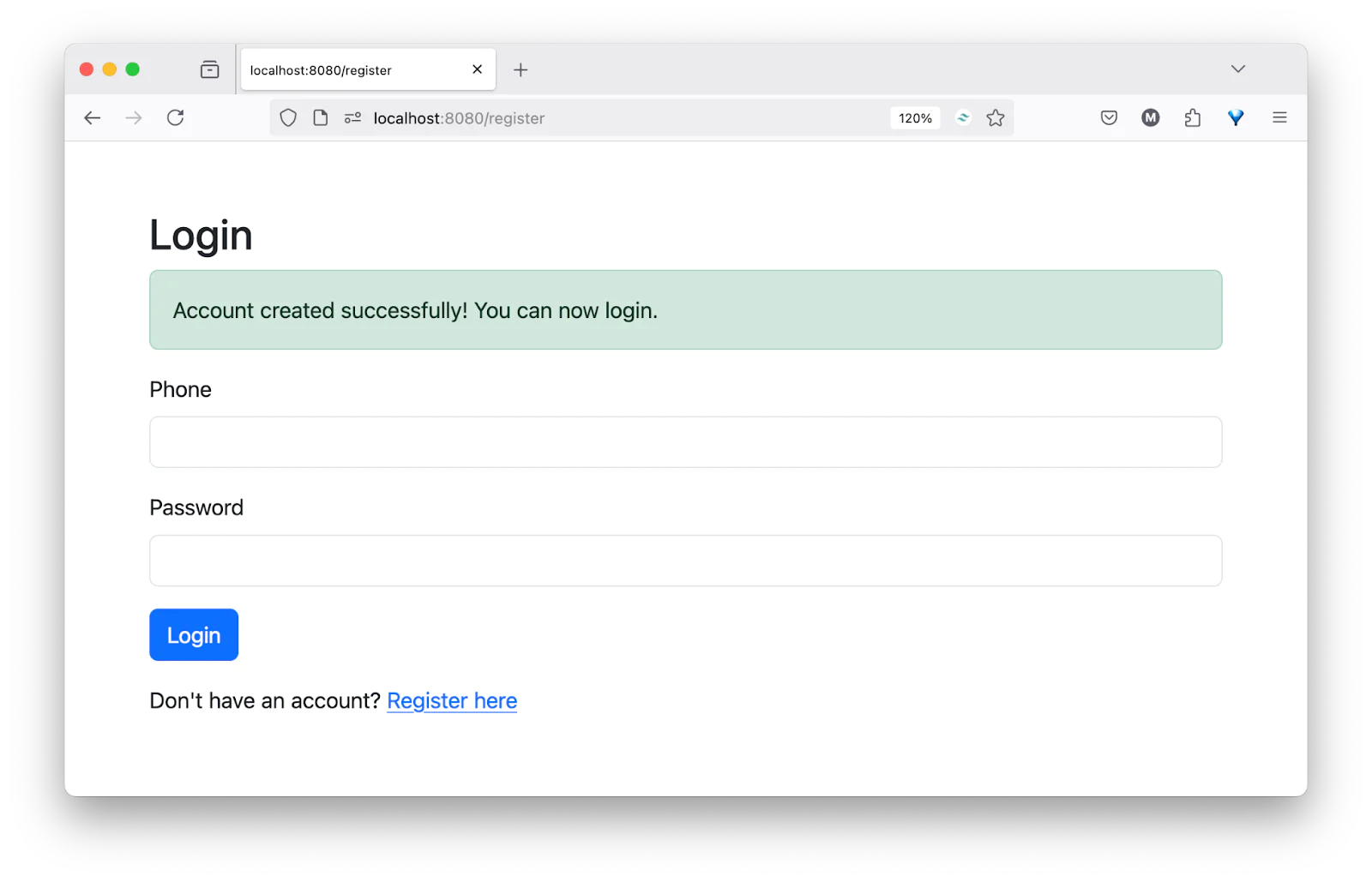Click the shield tracking protection icon
This screenshot has width=1372, height=882.
tap(287, 117)
